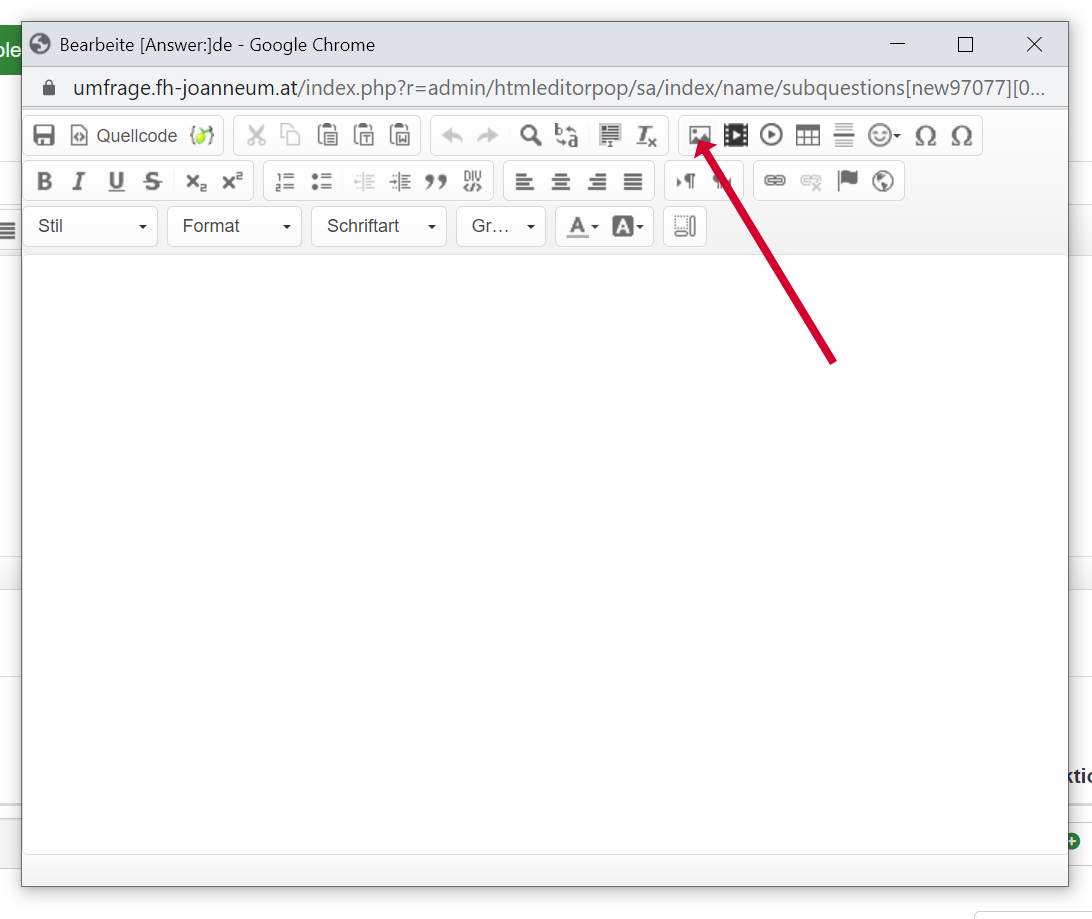
Task: Insert a hyperlink using the link icon
Action: click(774, 180)
